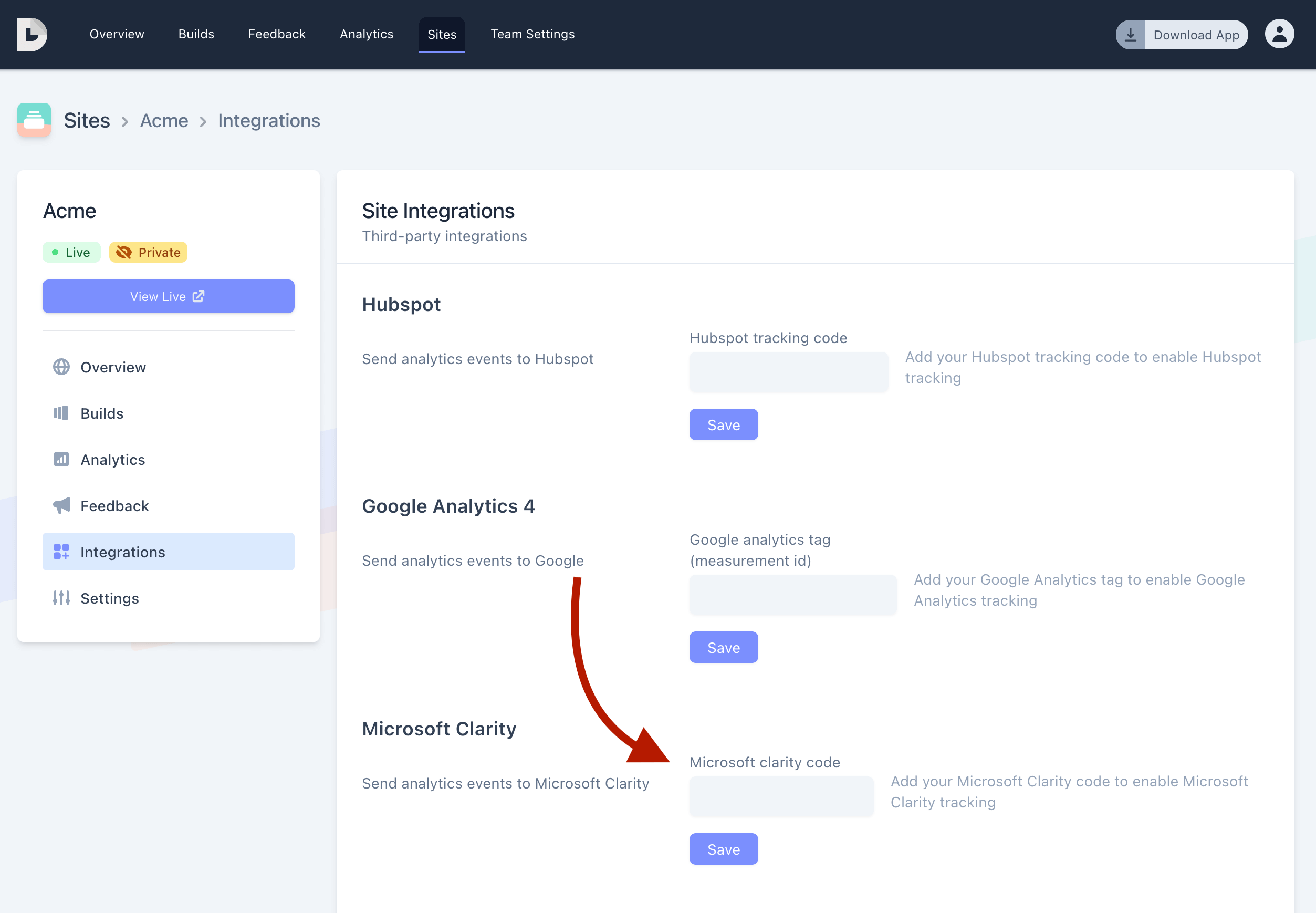Click the Sites box icon in breadcrumb
This screenshot has width=1316, height=913.
coord(34,120)
